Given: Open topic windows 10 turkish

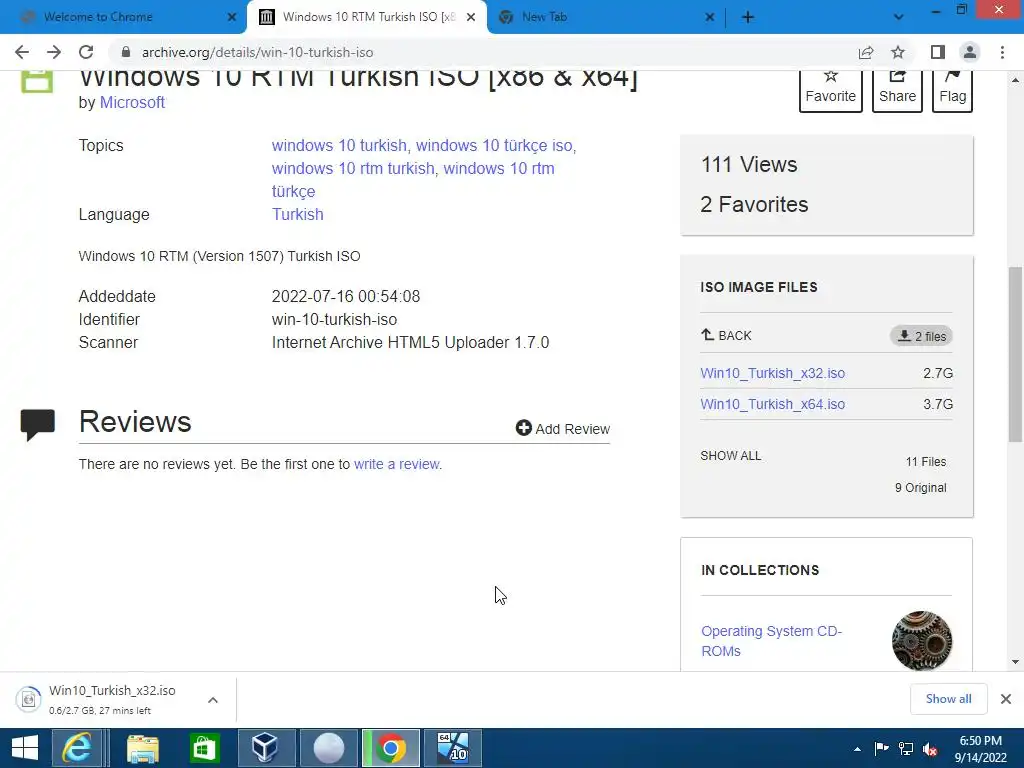Looking at the screenshot, I should point(340,146).
